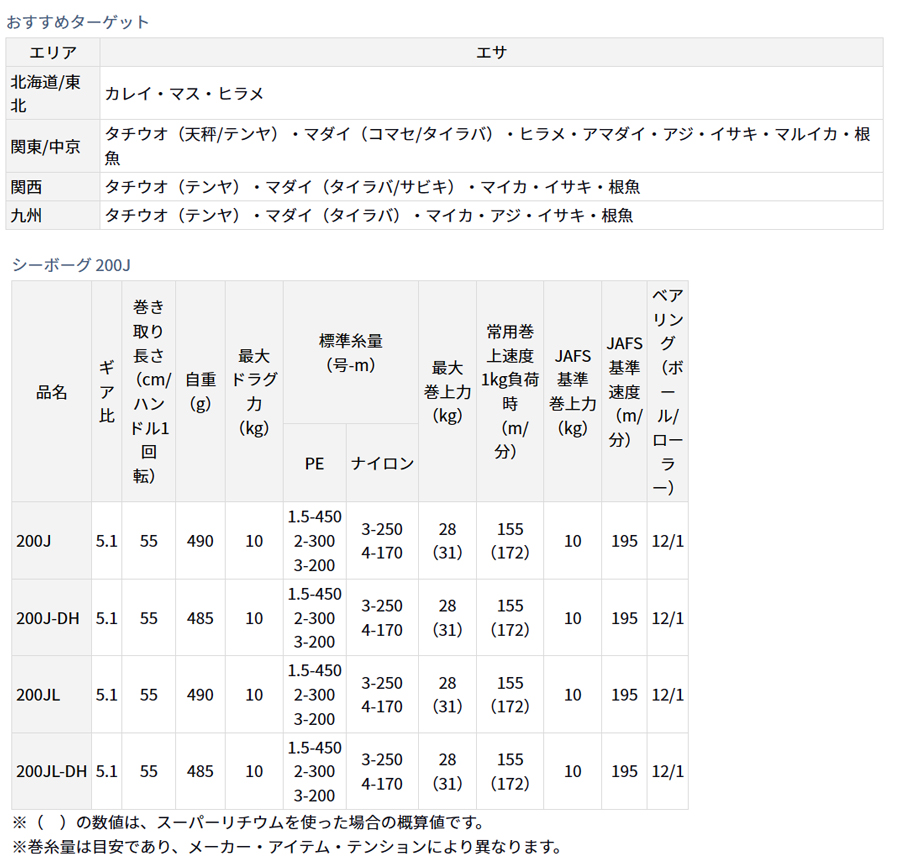Click the シーボーグ 200J table title
The width and height of the screenshot is (900, 859).
(x=71, y=265)
